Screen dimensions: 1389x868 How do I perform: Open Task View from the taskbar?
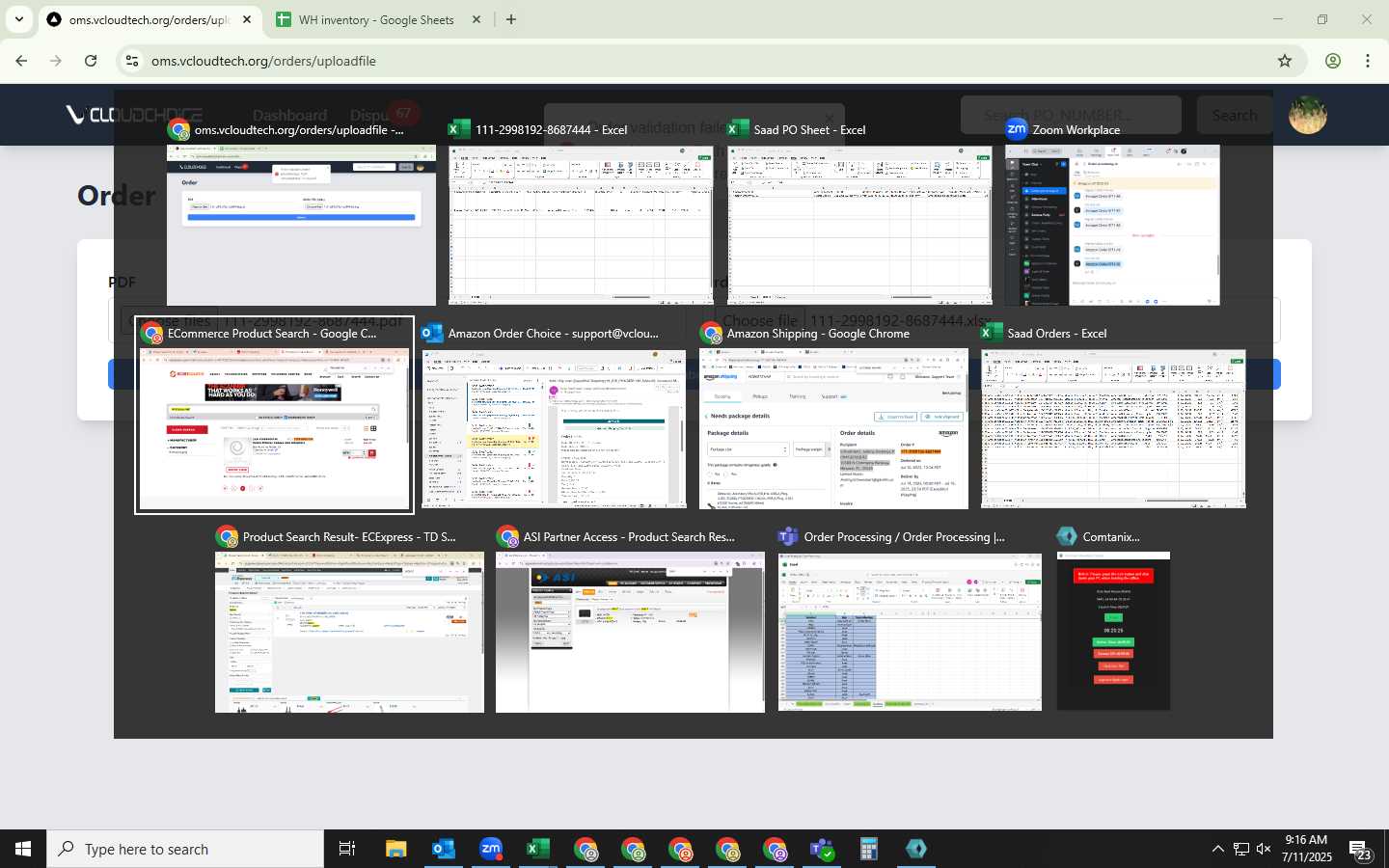347,849
